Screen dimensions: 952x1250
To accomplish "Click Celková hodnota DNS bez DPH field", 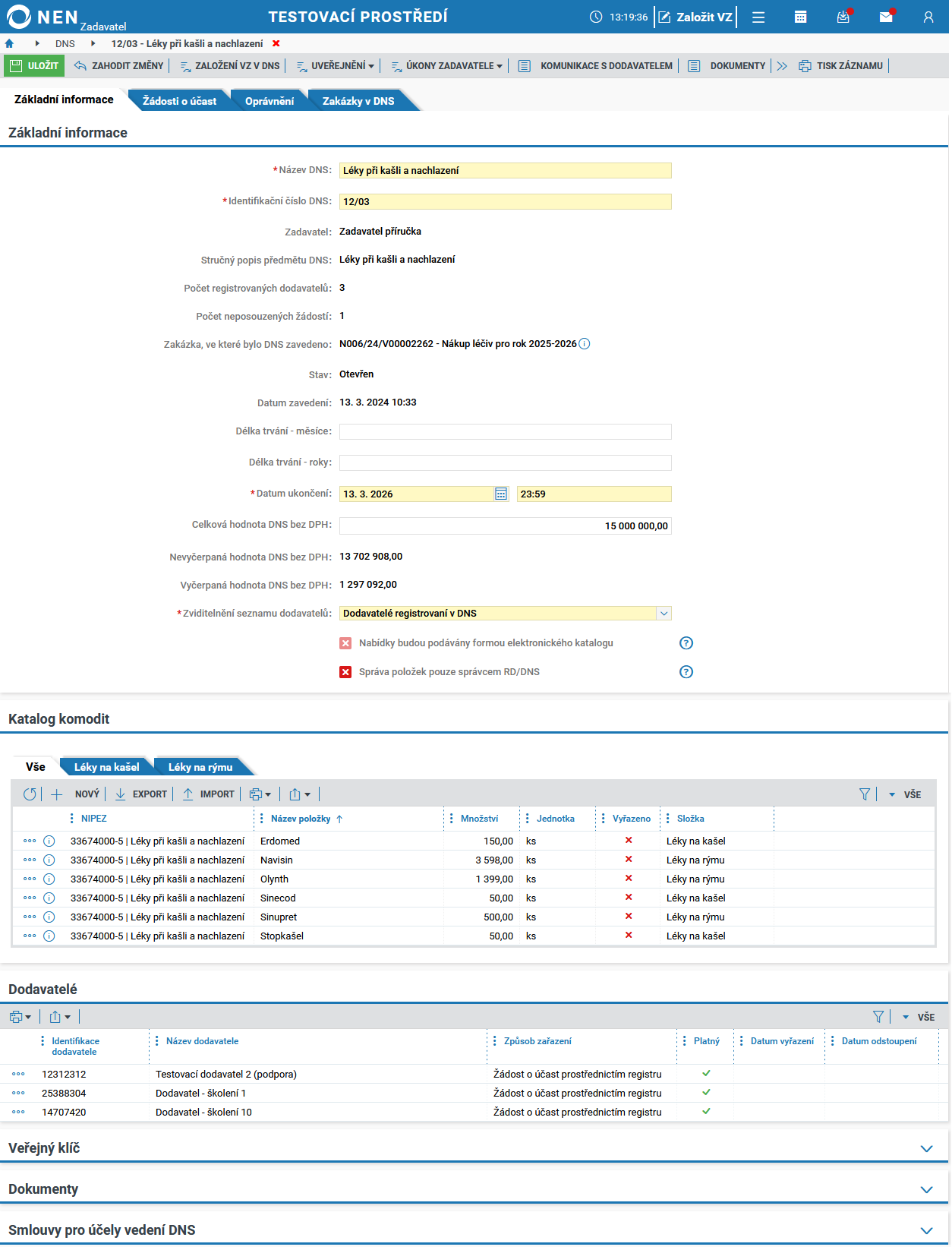I will 506,526.
